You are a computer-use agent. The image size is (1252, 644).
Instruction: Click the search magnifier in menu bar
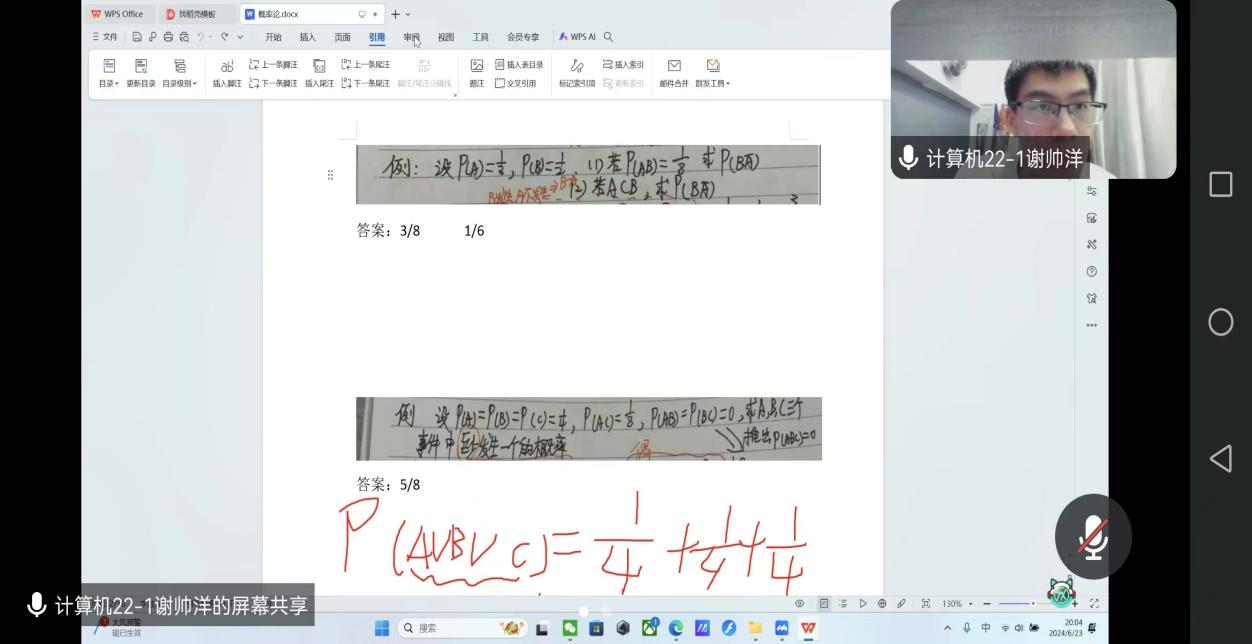click(608, 37)
